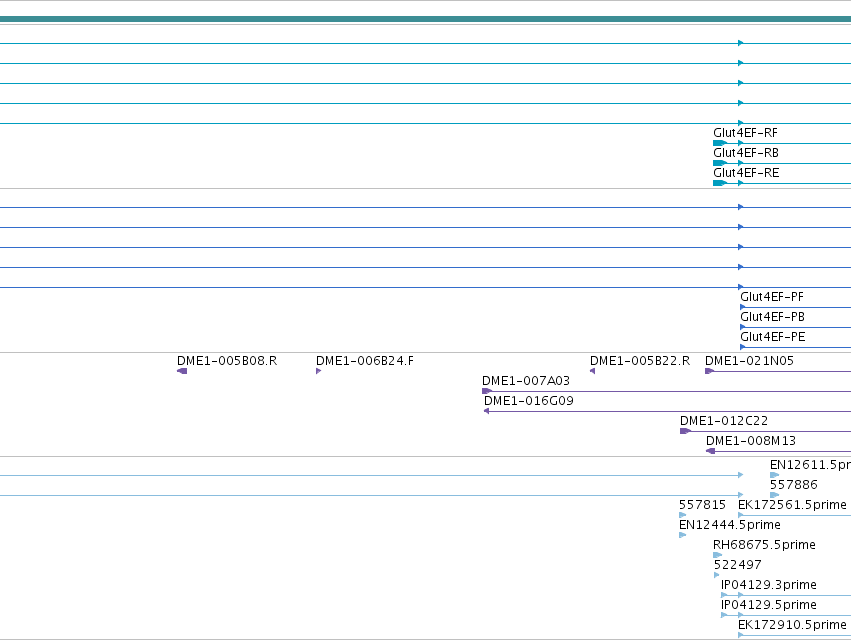Click the Glut4EF-PB protein feature label
The width and height of the screenshot is (851, 640).
[772, 317]
